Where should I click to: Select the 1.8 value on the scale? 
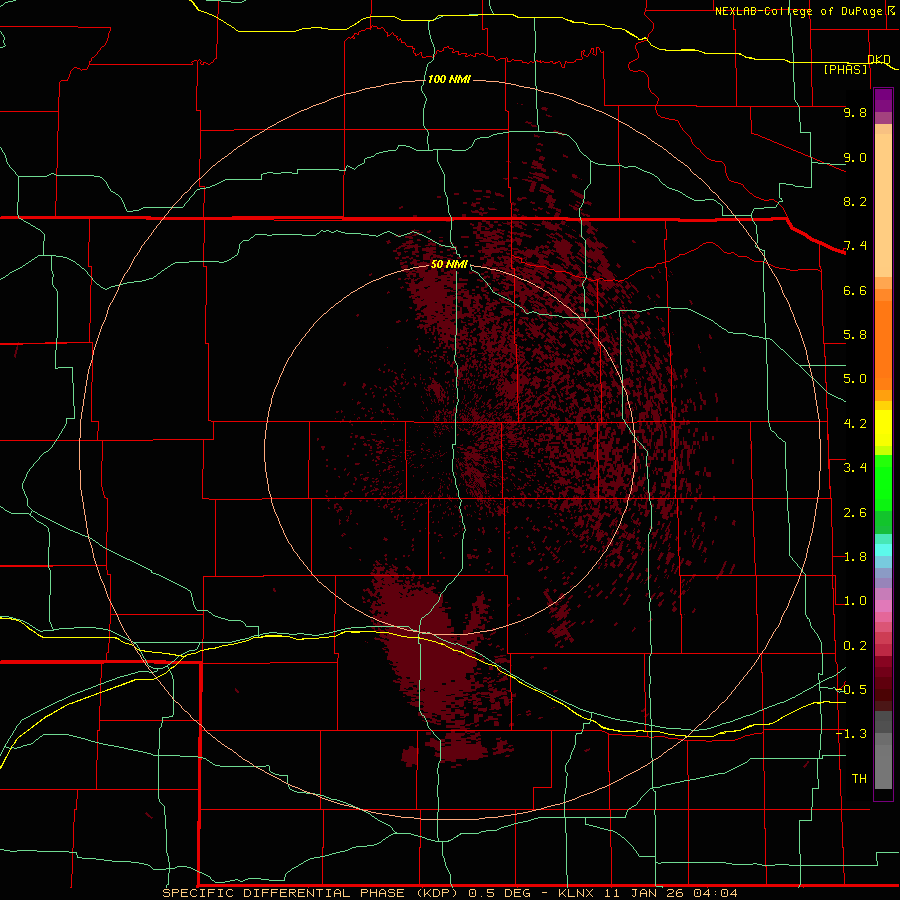(855, 557)
